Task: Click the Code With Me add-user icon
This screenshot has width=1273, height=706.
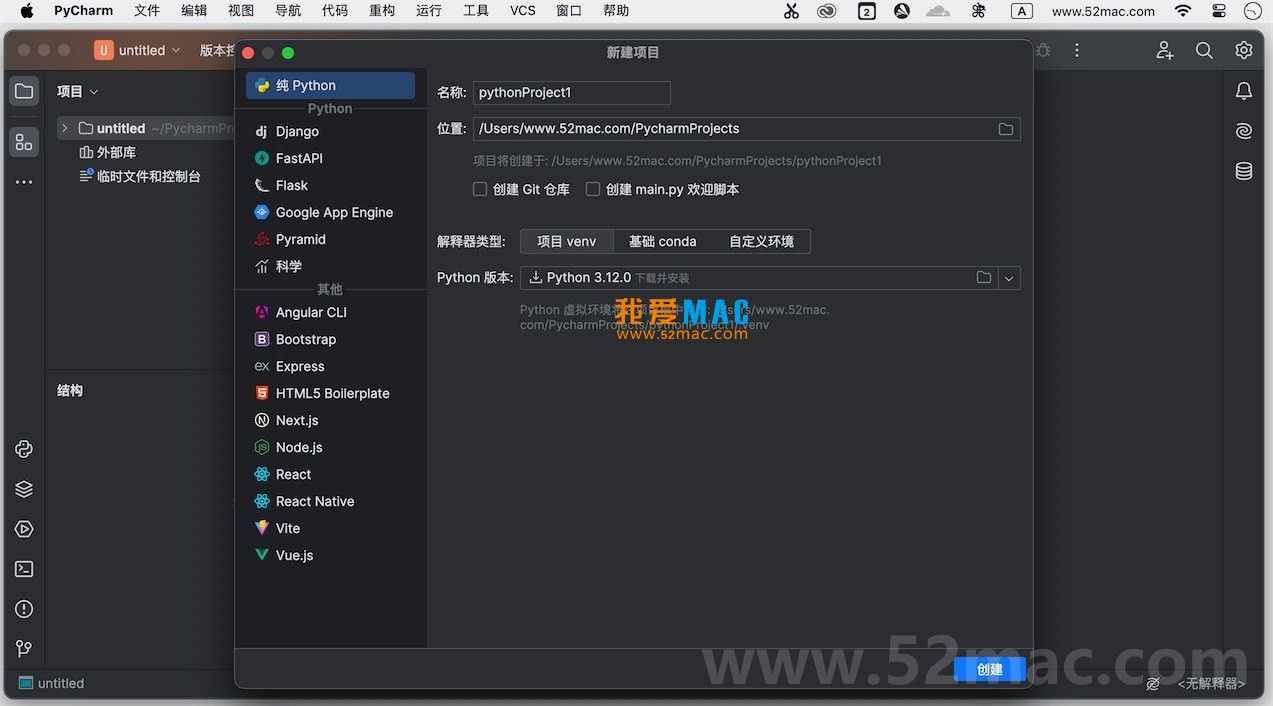Action: pos(1165,50)
